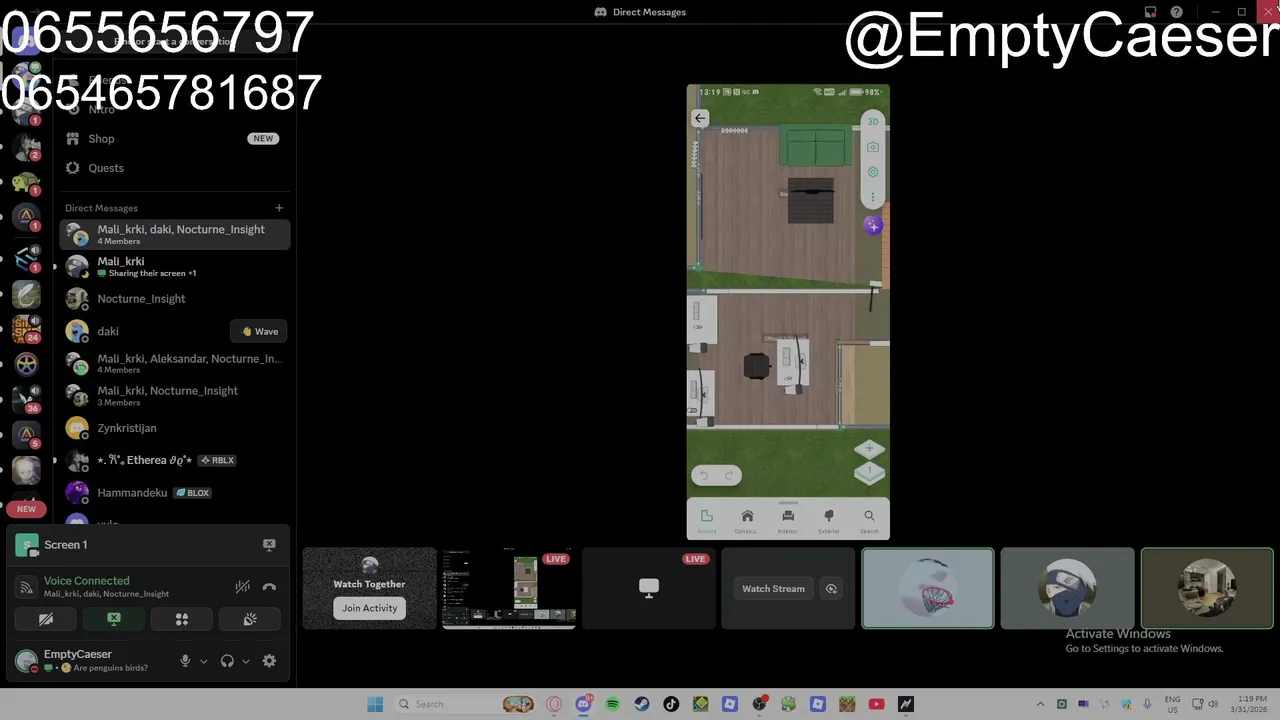Open the soundboard button

250,620
